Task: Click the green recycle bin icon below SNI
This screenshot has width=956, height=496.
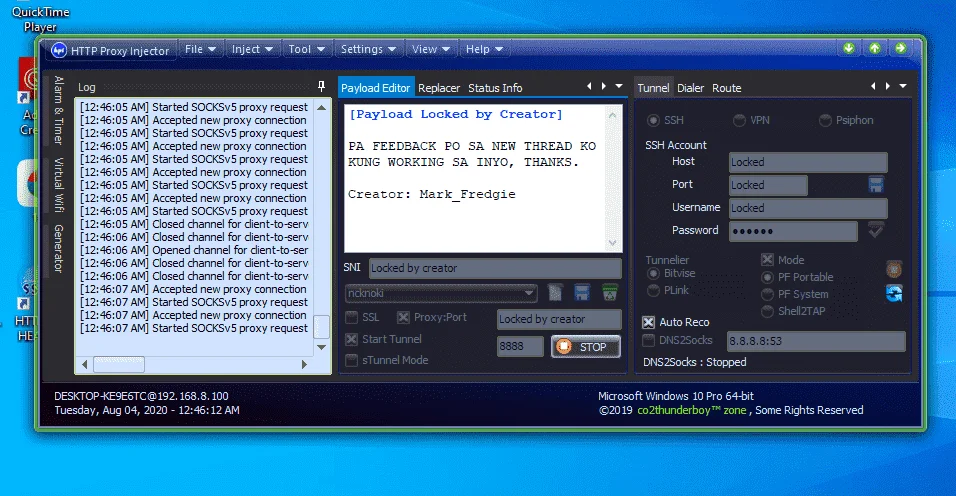Action: tap(609, 292)
